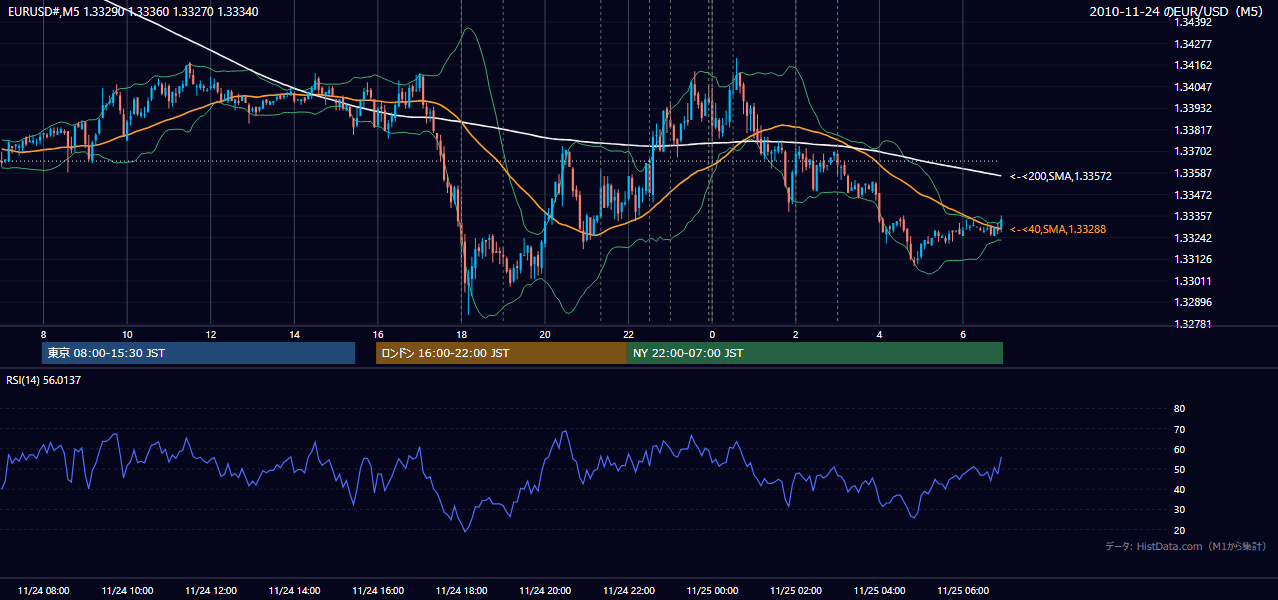Click the 11/24 22:00 time label
Image resolution: width=1278 pixels, height=600 pixels.
click(x=628, y=591)
